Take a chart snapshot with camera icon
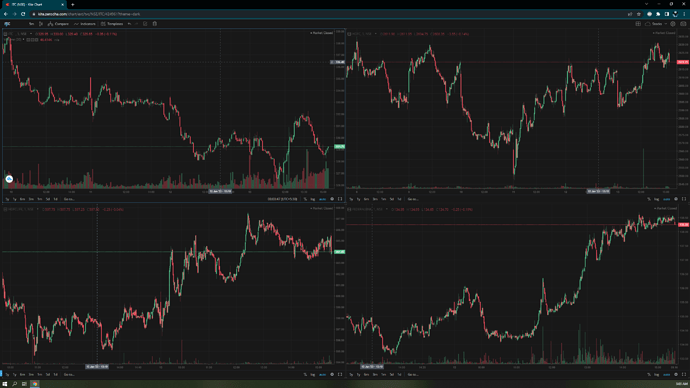Viewport: 690px width, 388px height. [683, 24]
